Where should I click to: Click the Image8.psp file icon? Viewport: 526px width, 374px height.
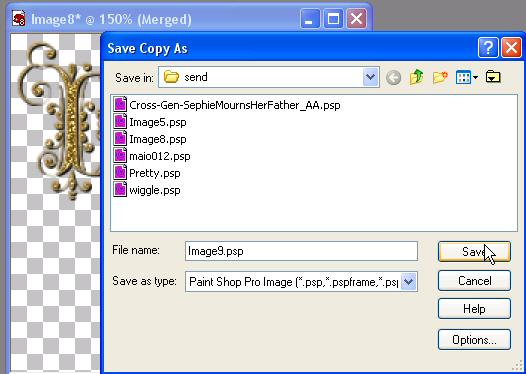(x=120, y=138)
